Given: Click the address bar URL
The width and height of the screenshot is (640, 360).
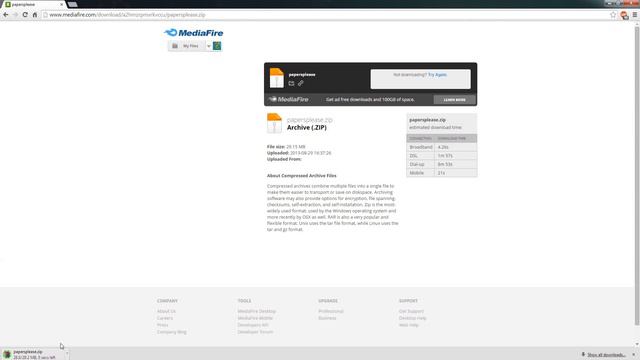Looking at the screenshot, I should [x=127, y=15].
